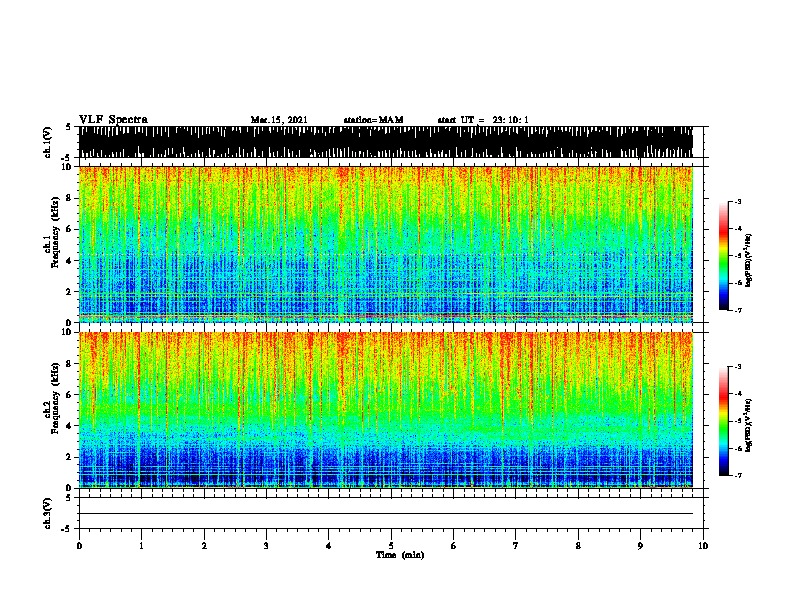792x612 pixels.
Task: Click the time axis tick label "8"
Action: (578, 546)
